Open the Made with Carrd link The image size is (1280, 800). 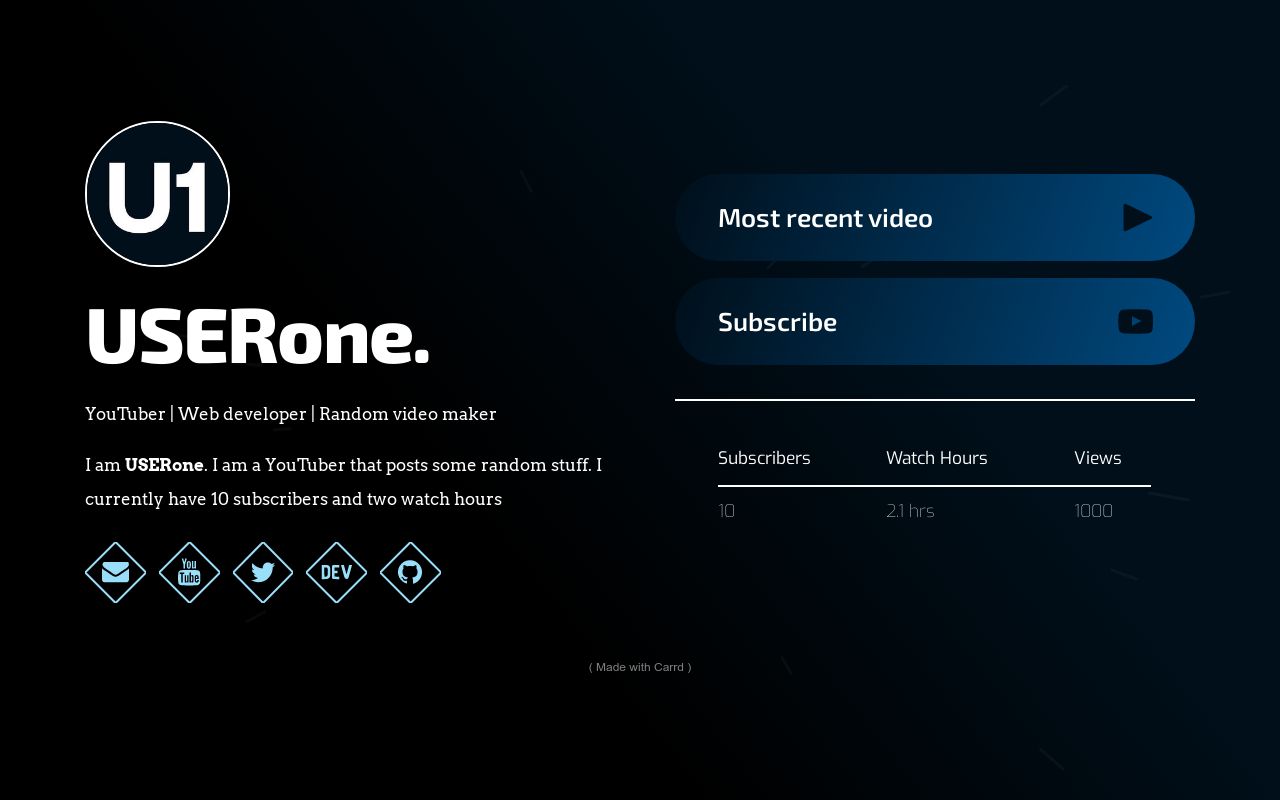click(640, 667)
